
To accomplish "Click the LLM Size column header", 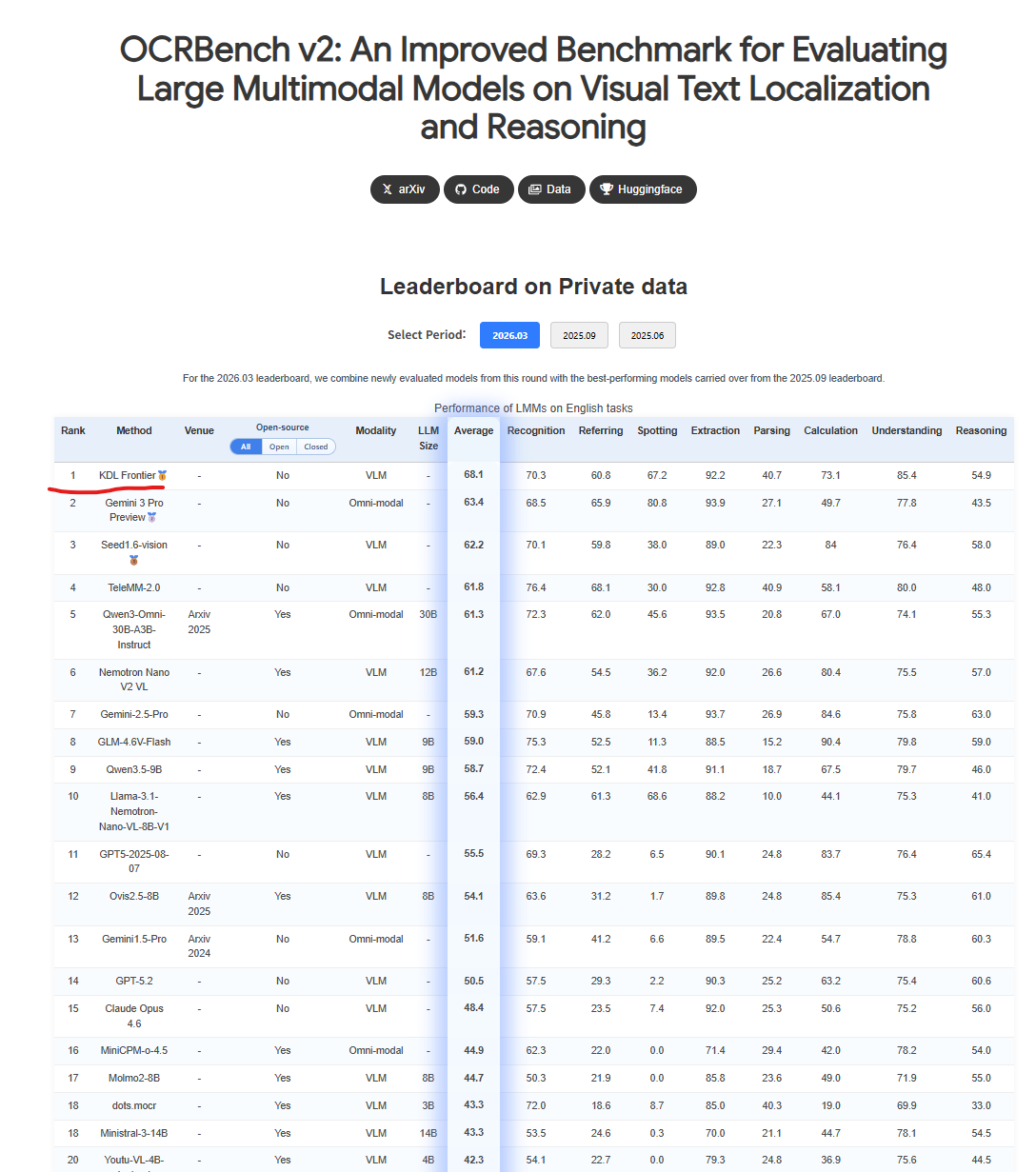I will pyautogui.click(x=428, y=438).
